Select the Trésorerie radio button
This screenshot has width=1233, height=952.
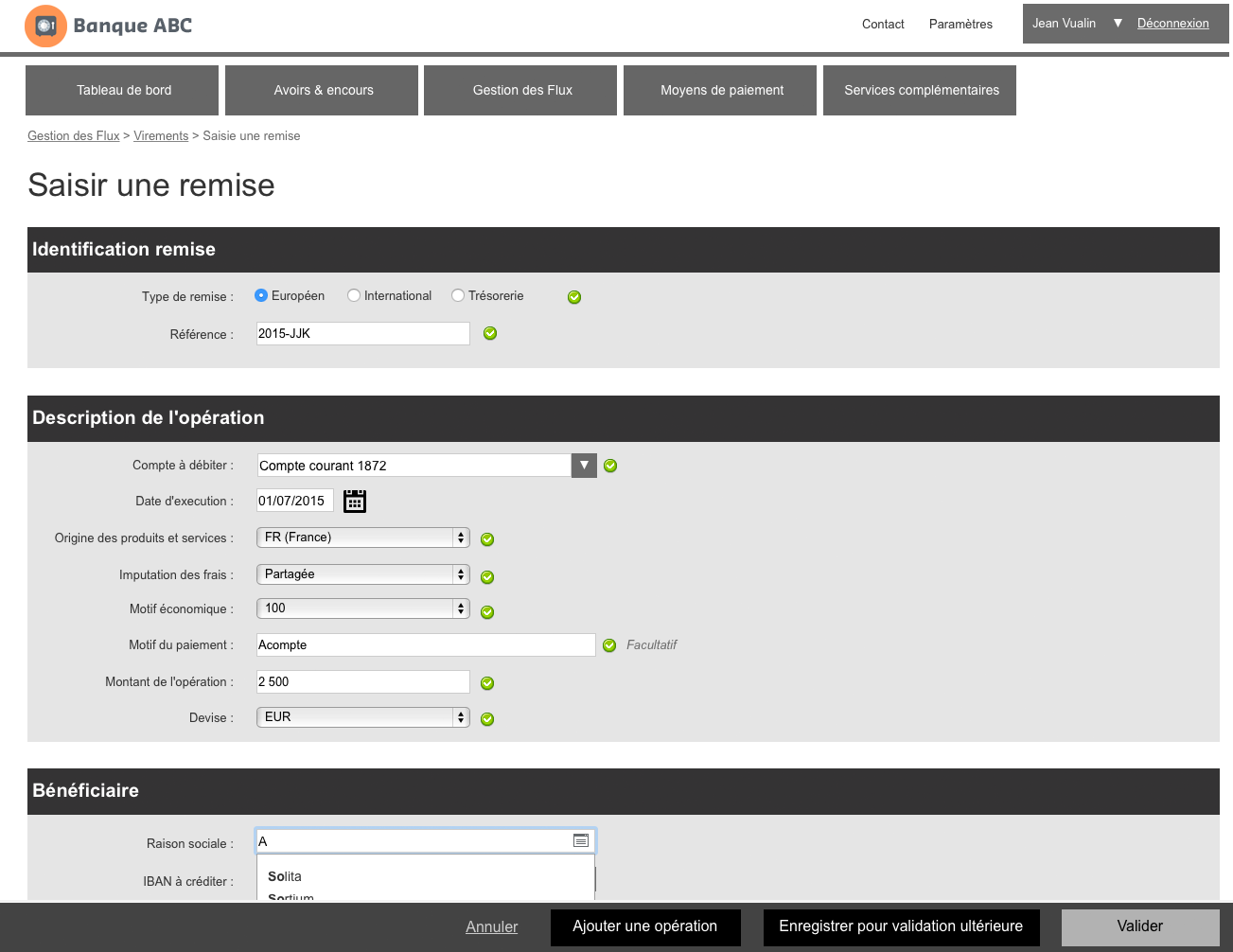pos(458,295)
